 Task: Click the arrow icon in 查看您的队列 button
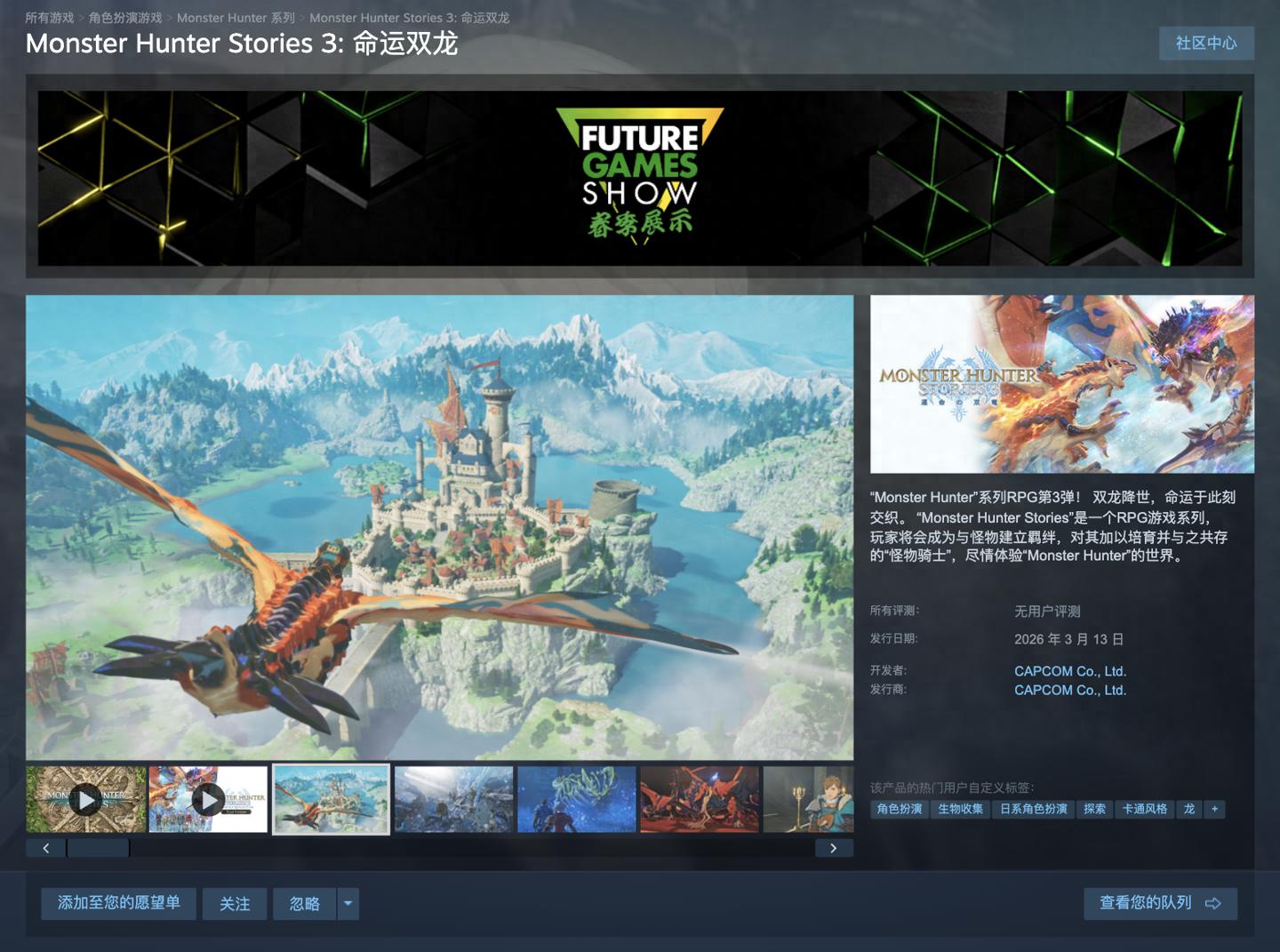click(x=1214, y=903)
